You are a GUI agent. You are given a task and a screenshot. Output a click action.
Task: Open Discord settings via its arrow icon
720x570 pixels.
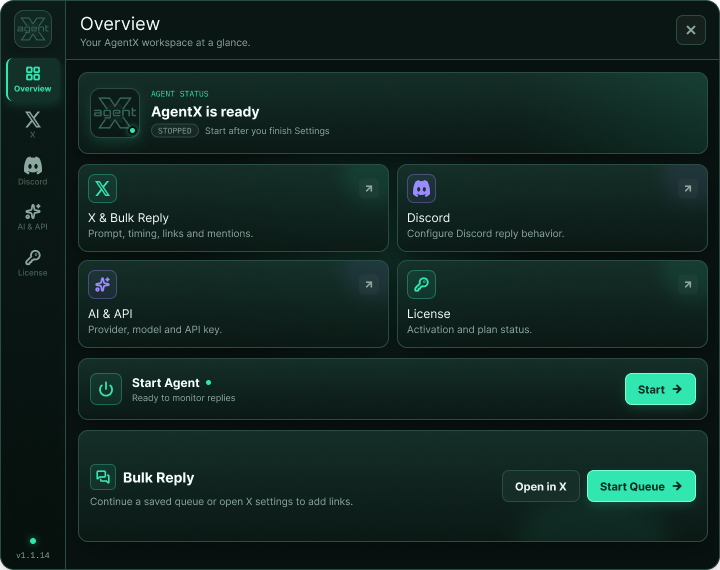(x=687, y=188)
